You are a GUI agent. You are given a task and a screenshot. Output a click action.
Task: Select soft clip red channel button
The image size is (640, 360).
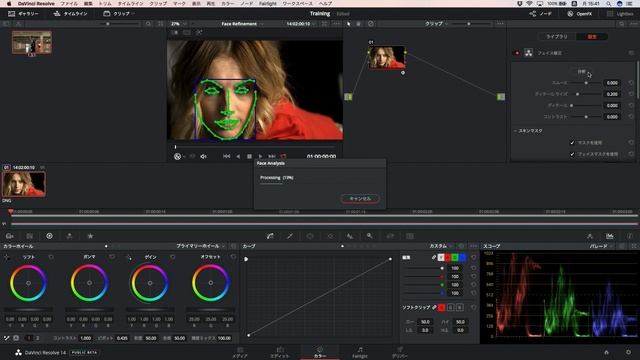[x=442, y=307]
